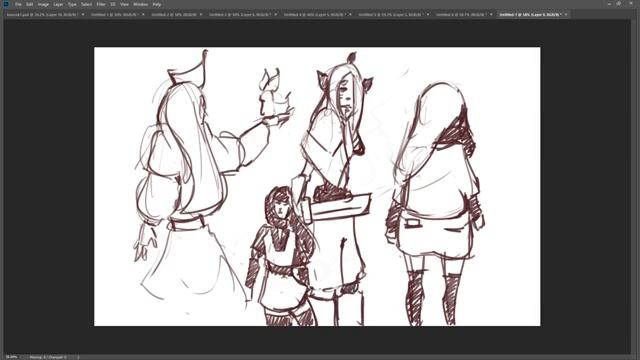Expand the status bar info options arrow
Image resolution: width=640 pixels, height=360 pixels.
coord(78,357)
